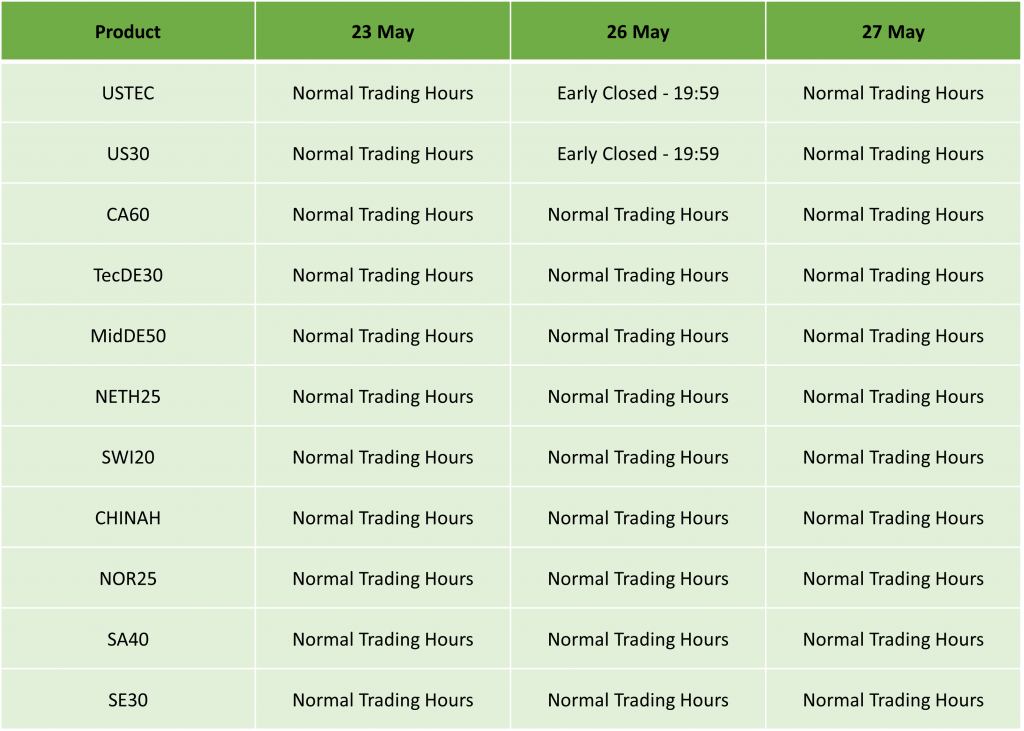Click the SWI20 product cell
The height and width of the screenshot is (731, 1024).
pyautogui.click(x=128, y=457)
